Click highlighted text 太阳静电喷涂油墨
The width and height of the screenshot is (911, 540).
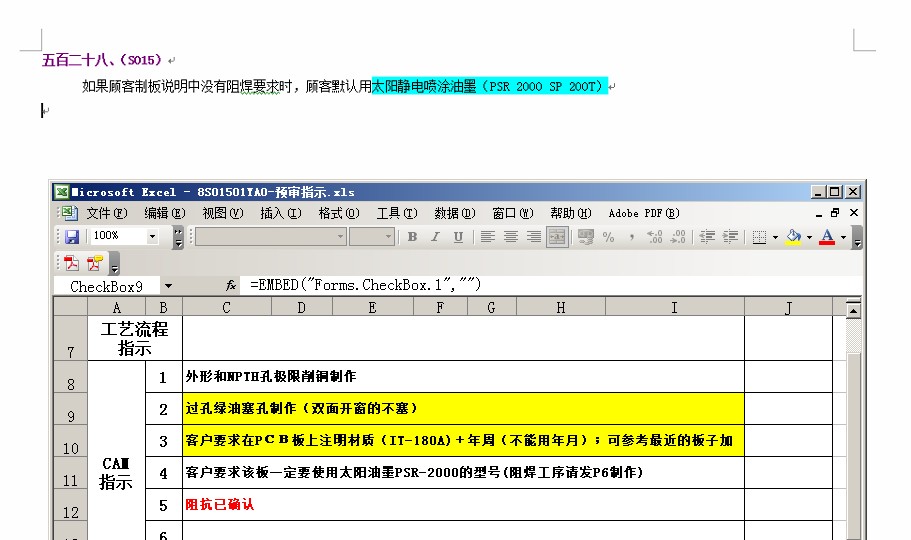(424, 86)
